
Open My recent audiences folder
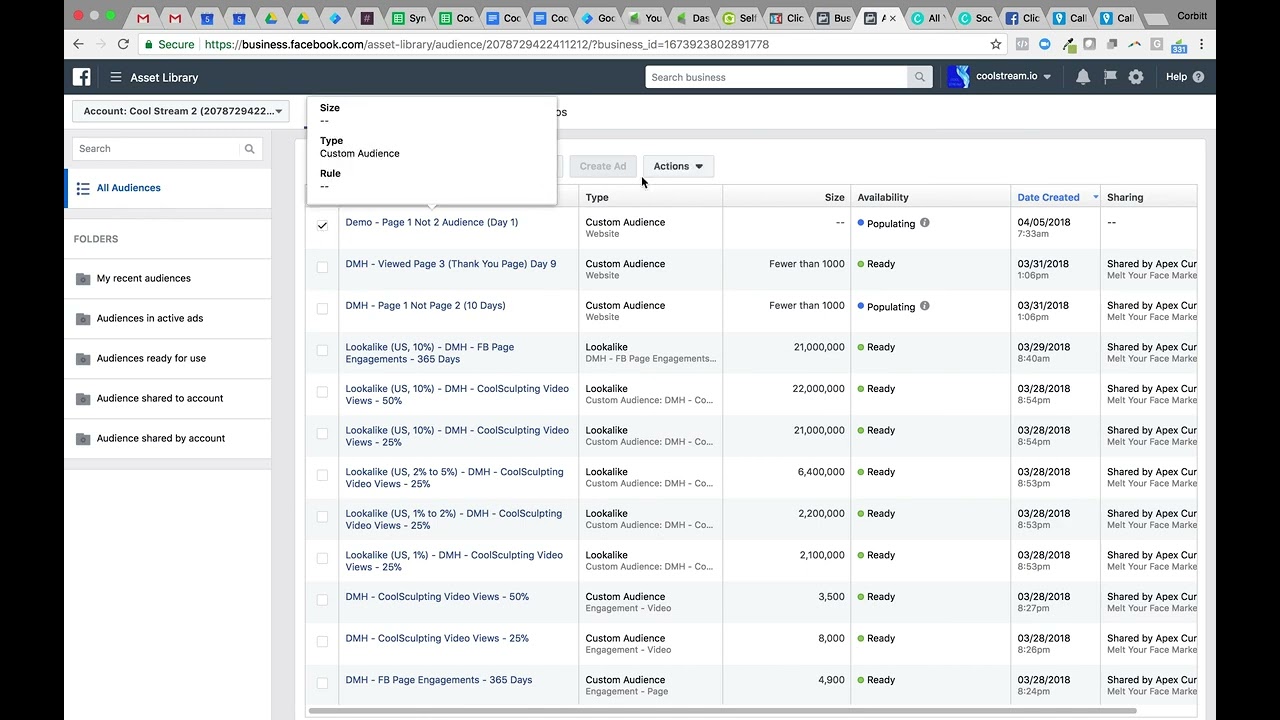click(168, 279)
